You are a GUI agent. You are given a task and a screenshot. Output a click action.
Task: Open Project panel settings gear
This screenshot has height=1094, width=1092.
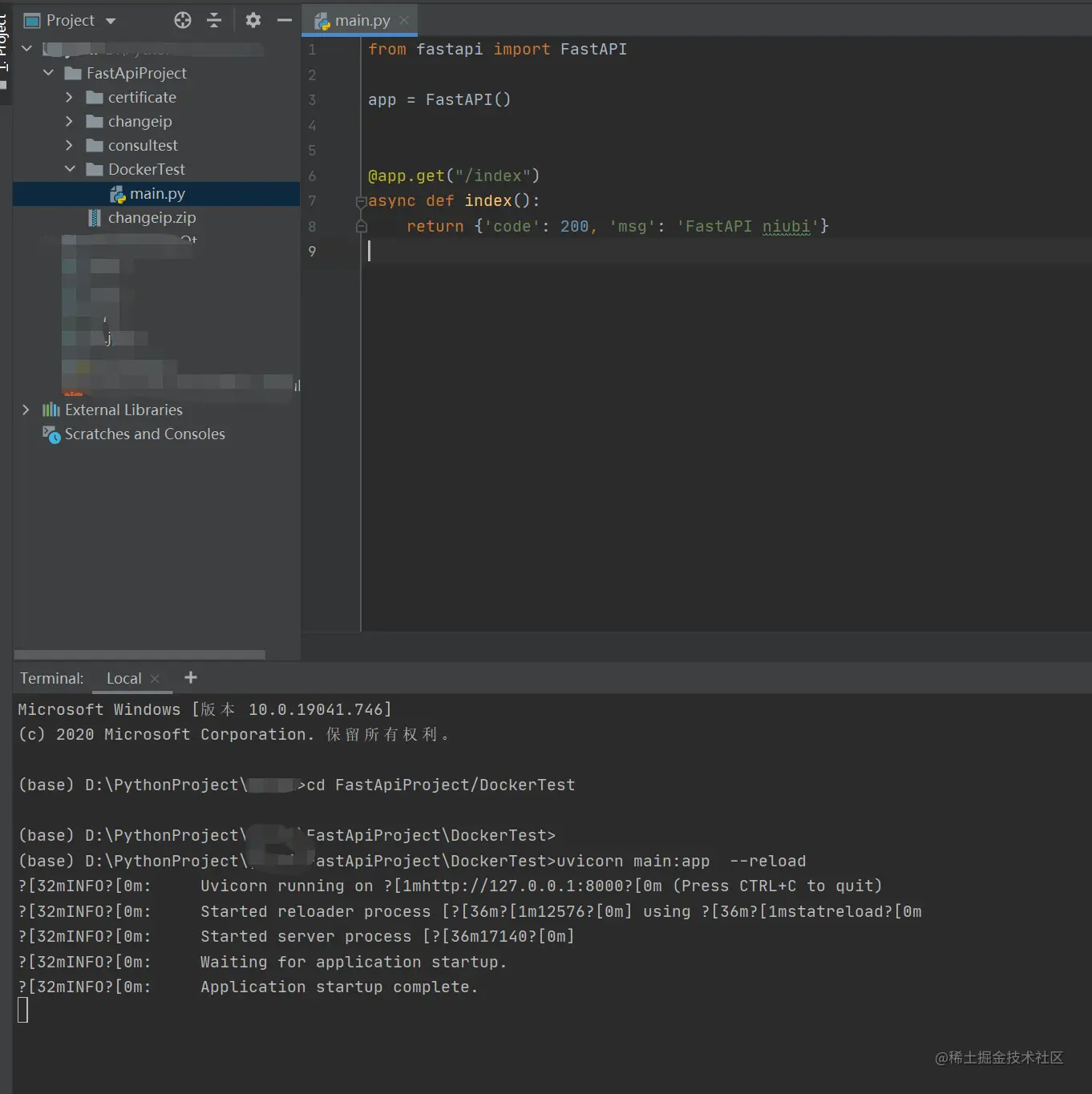[253, 20]
